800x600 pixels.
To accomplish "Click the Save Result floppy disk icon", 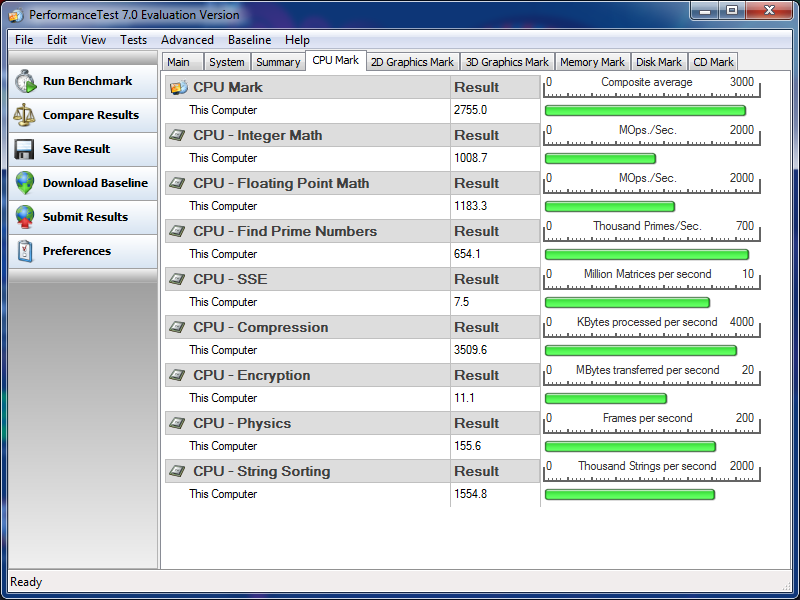I will pos(24,149).
